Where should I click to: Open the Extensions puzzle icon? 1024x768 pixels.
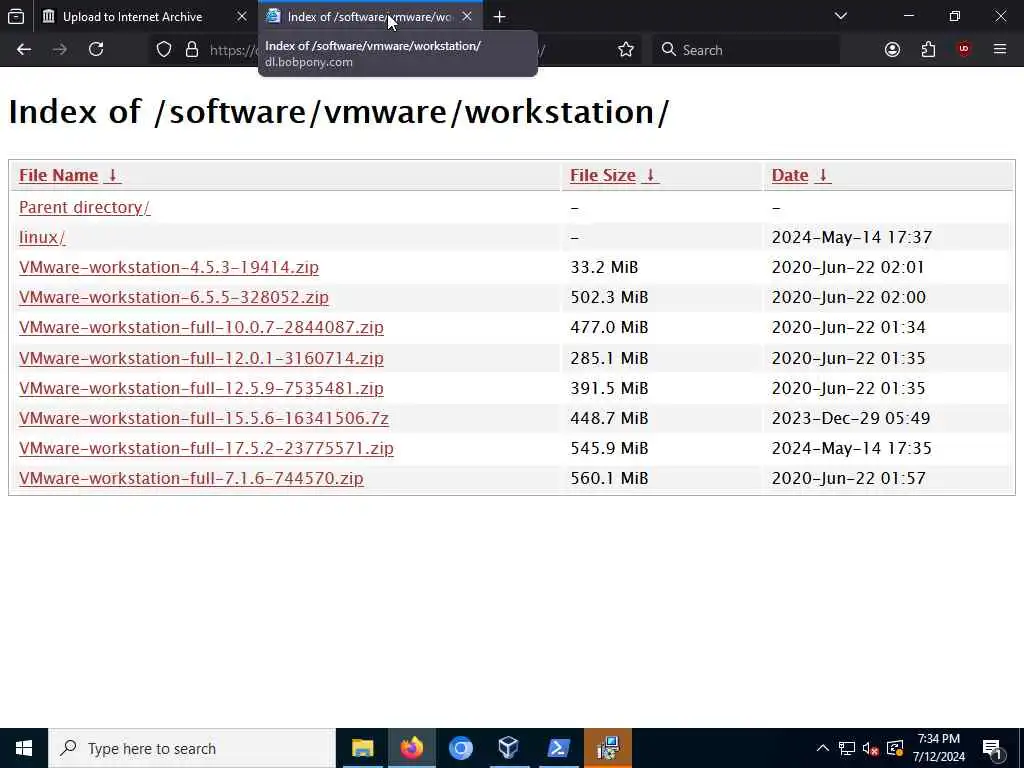click(928, 50)
